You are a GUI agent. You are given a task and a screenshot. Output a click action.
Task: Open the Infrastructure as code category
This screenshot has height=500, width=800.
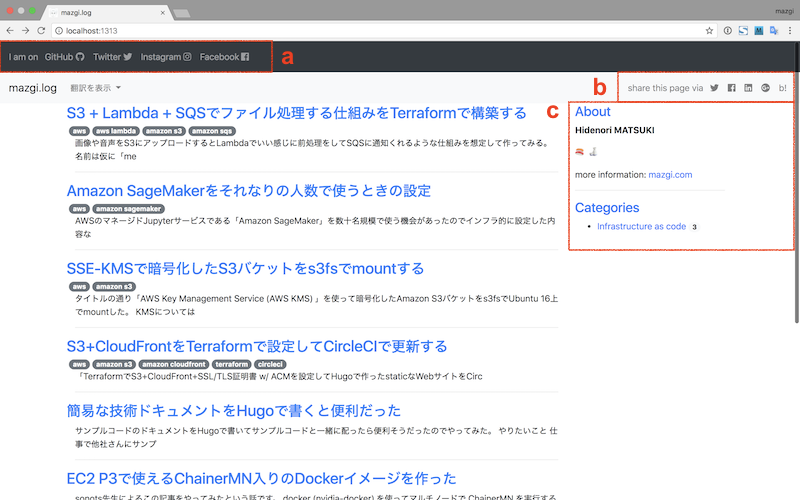pos(641,227)
